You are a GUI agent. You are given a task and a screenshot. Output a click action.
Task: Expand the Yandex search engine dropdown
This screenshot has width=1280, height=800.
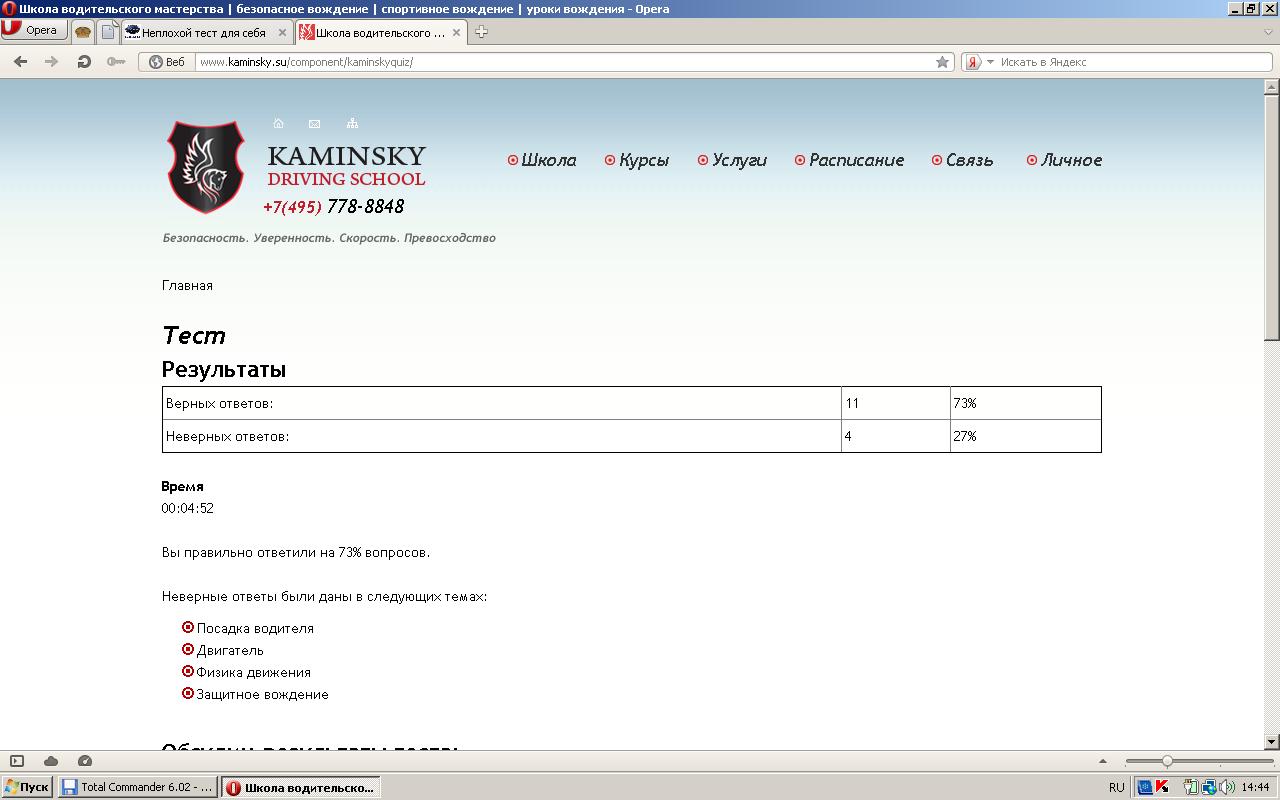pos(990,62)
